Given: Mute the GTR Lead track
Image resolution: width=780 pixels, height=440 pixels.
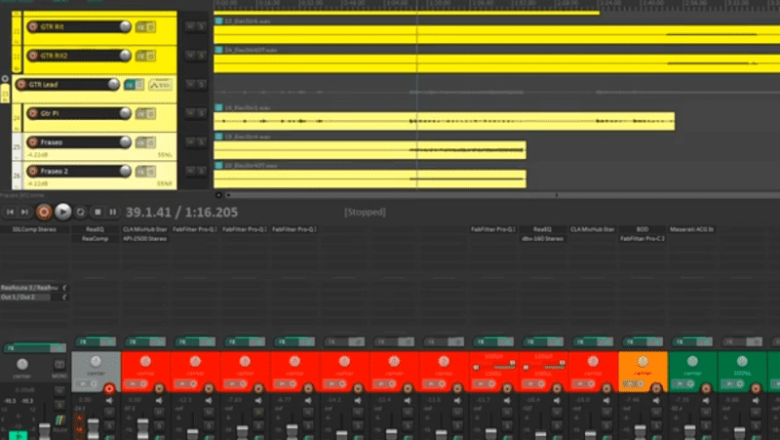Looking at the screenshot, I should 191,84.
